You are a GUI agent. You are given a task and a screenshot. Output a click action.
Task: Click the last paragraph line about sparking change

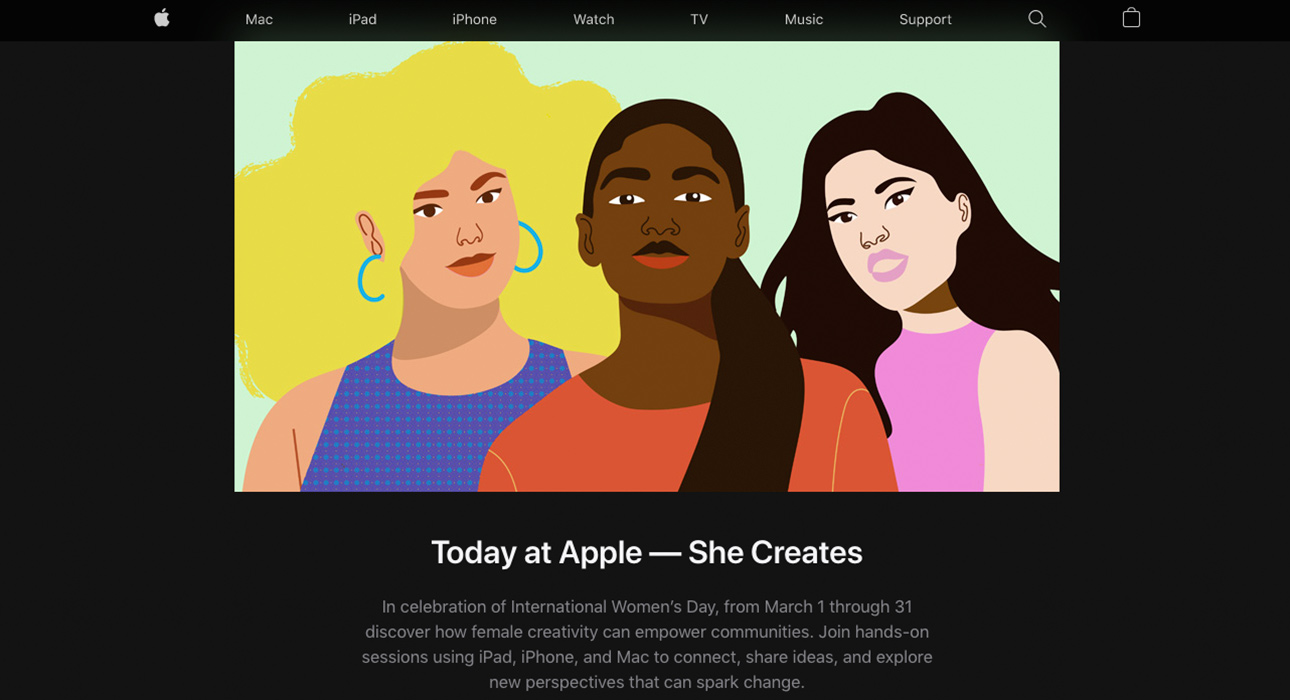pos(646,682)
